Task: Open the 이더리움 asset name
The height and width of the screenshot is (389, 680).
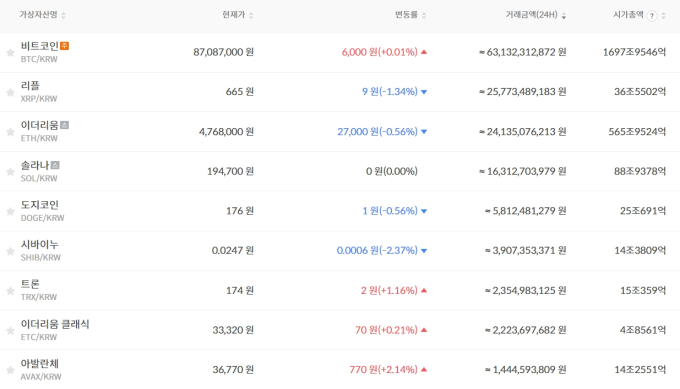Action: click(39, 125)
